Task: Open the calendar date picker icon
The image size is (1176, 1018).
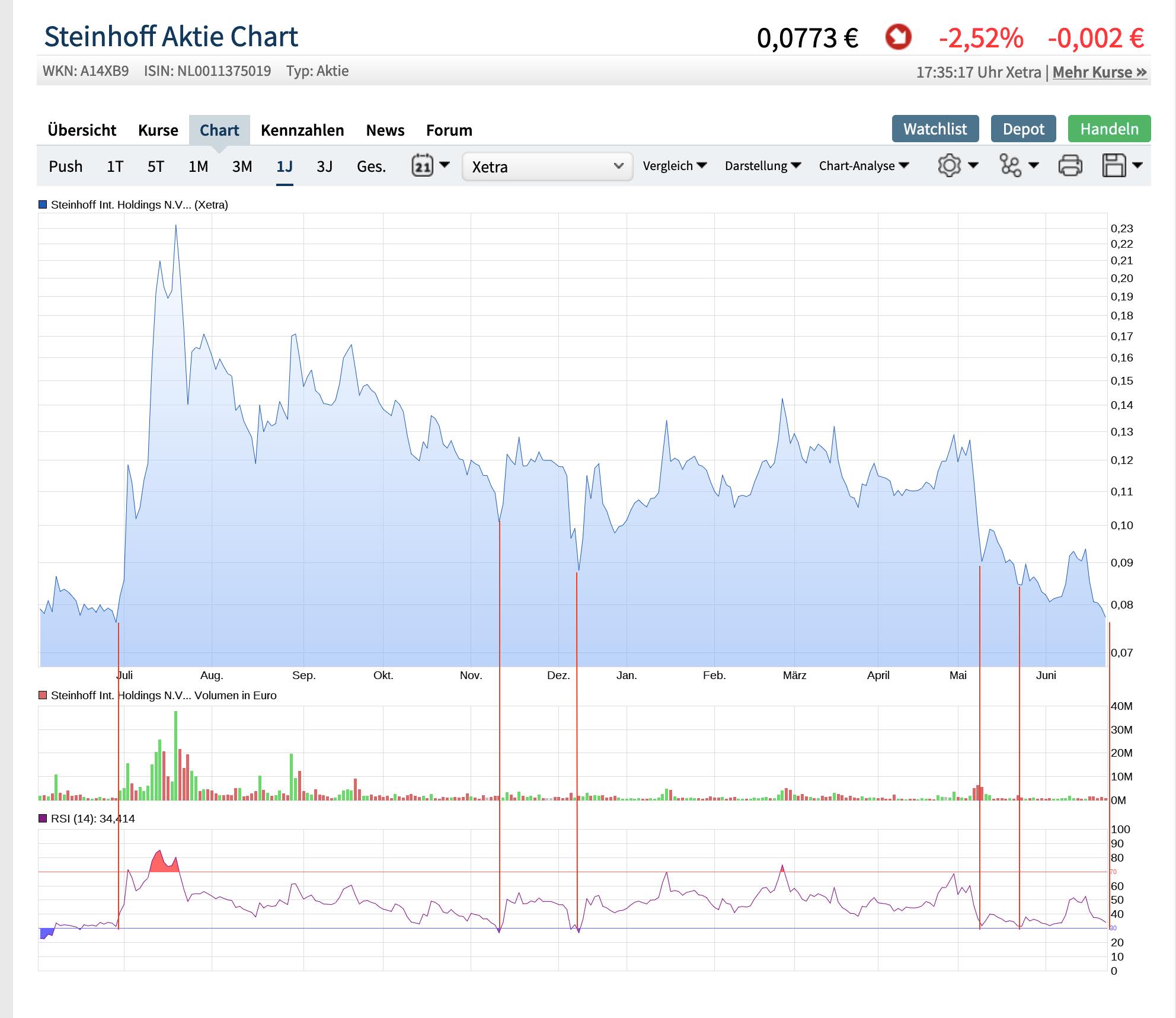Action: click(423, 167)
